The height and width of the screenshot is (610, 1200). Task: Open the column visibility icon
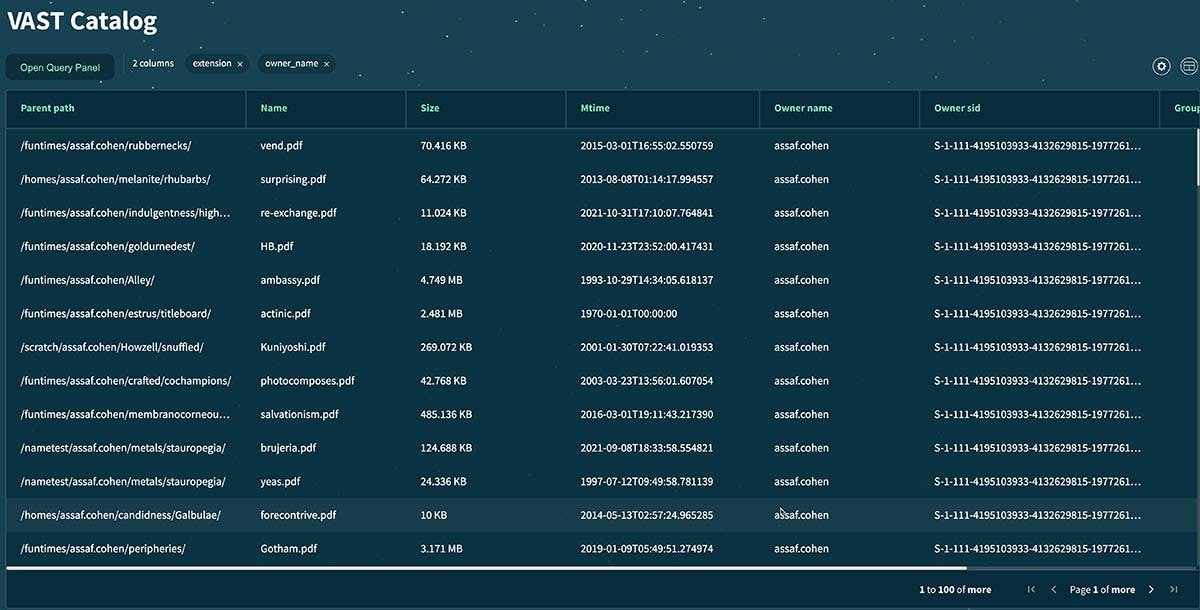pyautogui.click(x=1188, y=65)
